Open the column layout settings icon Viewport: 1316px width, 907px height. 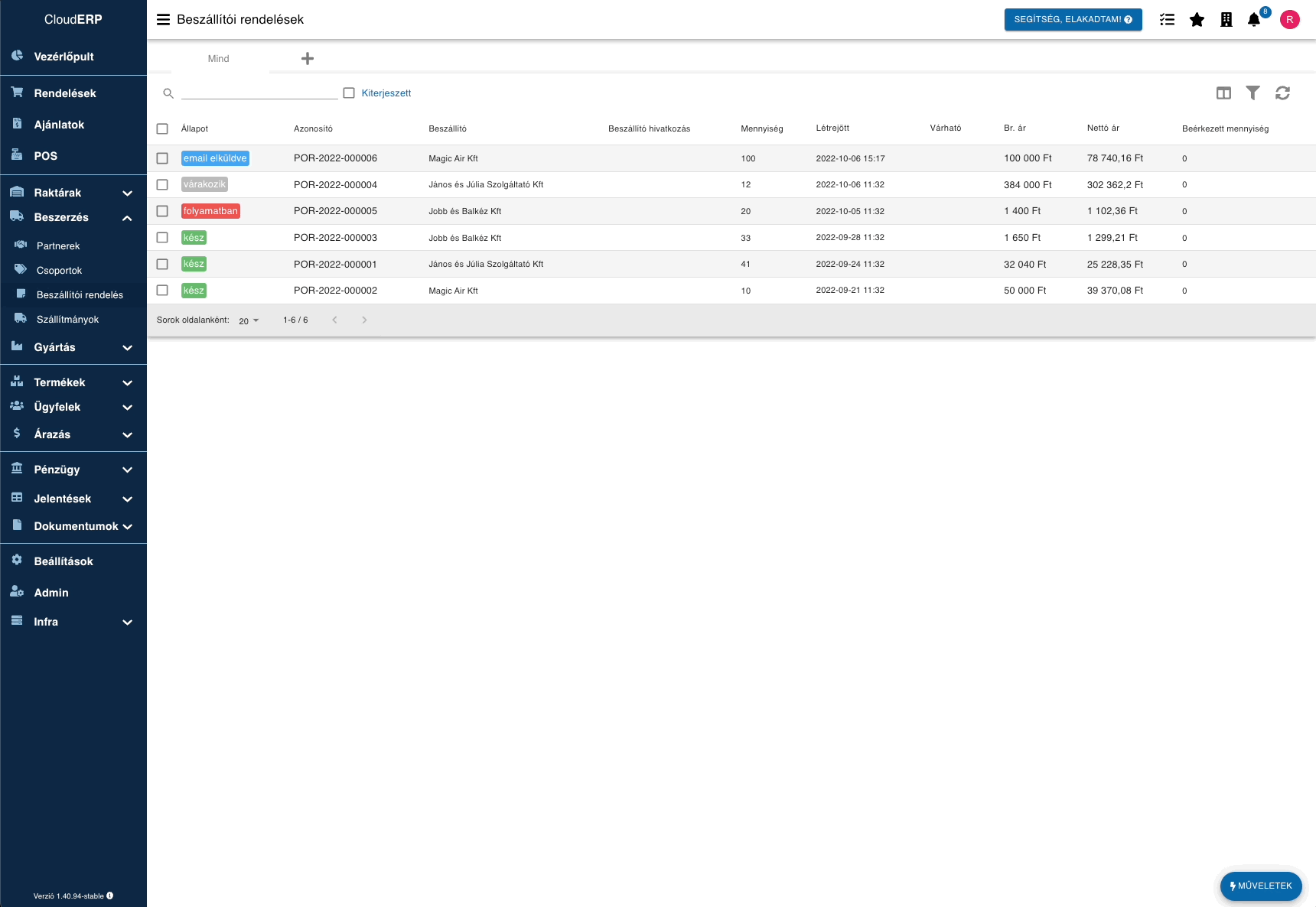[1223, 93]
